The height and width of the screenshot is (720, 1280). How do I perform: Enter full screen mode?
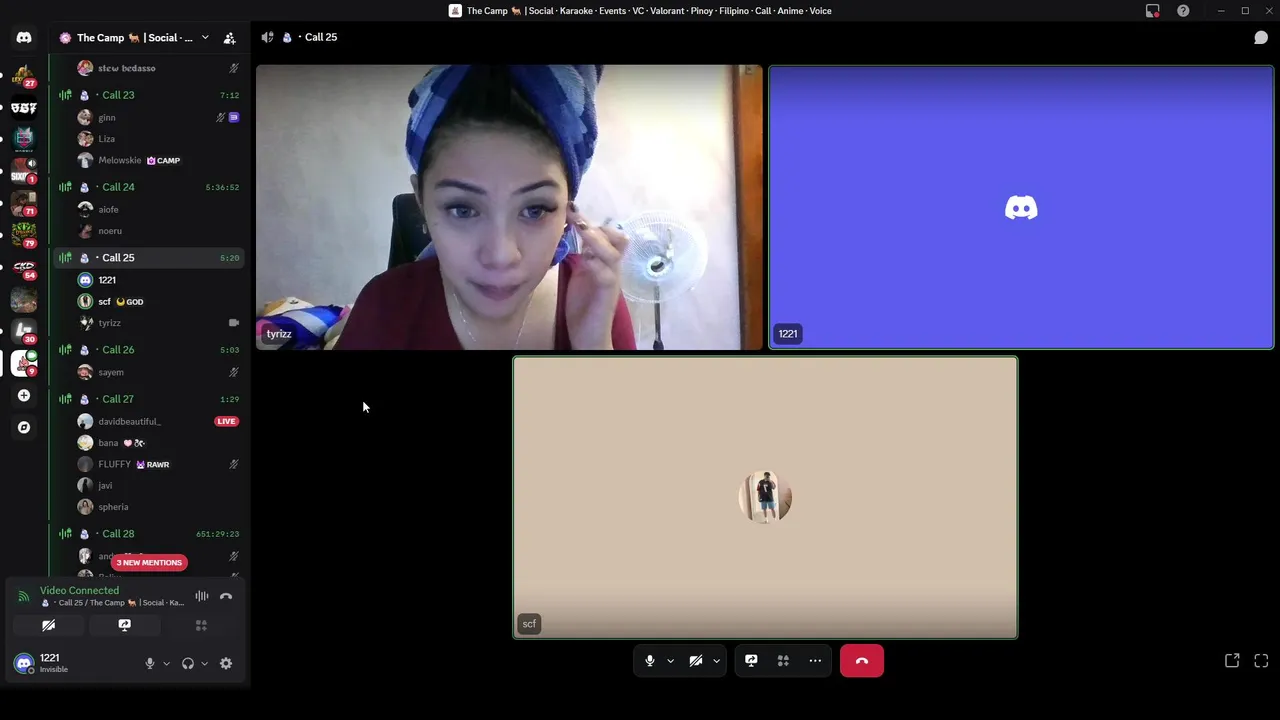1261,661
